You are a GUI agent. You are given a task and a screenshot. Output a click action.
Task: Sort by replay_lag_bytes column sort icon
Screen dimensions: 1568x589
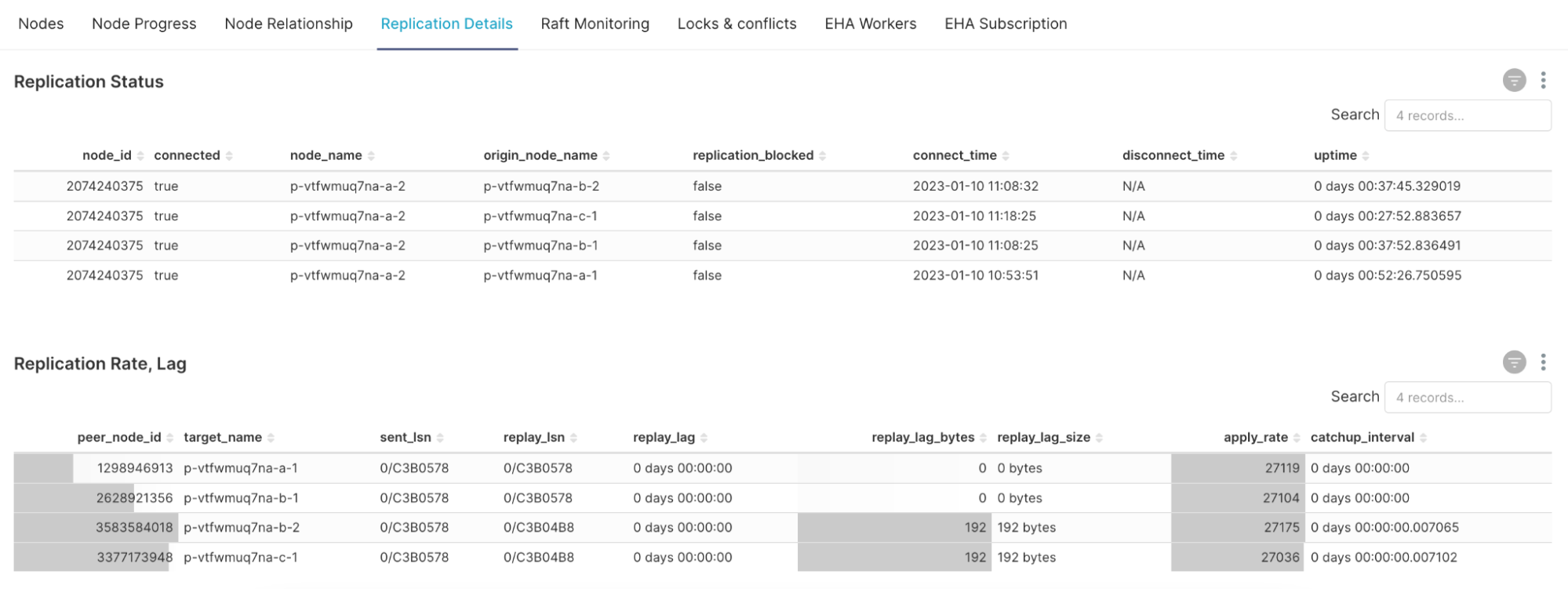[x=983, y=438]
